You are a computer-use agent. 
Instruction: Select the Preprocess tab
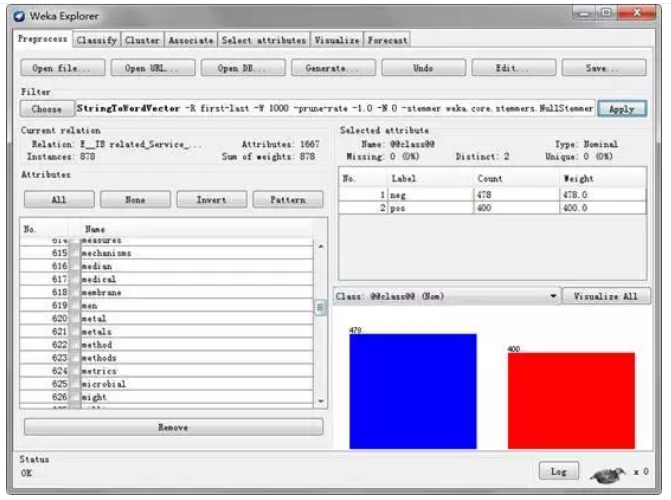(x=42, y=39)
